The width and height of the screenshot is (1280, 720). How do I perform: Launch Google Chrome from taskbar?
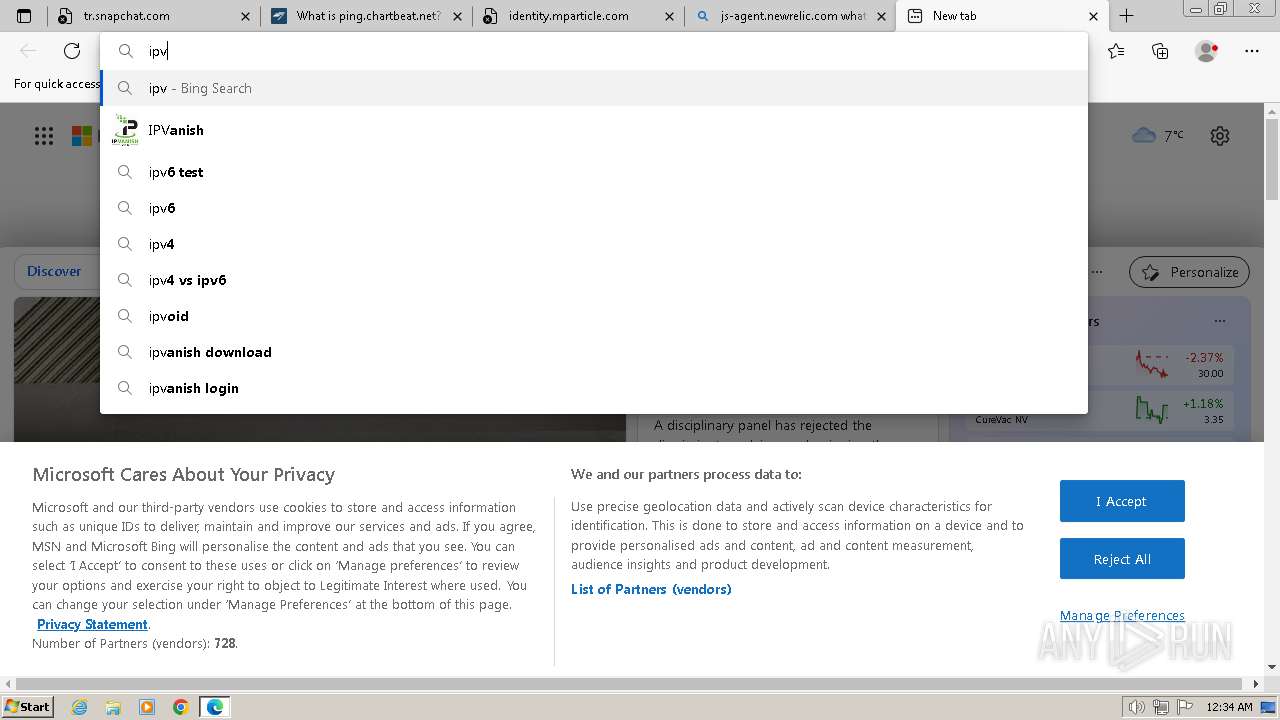[x=181, y=707]
